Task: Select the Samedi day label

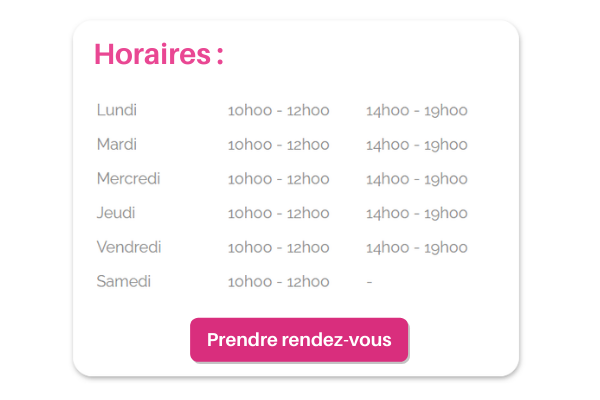Action: [124, 281]
